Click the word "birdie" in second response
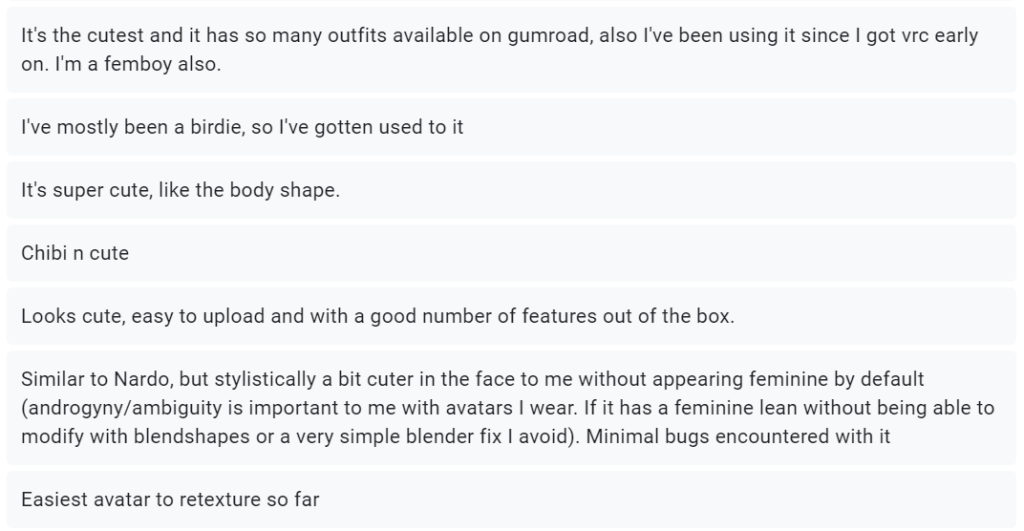The height and width of the screenshot is (531, 1024). coord(204,128)
